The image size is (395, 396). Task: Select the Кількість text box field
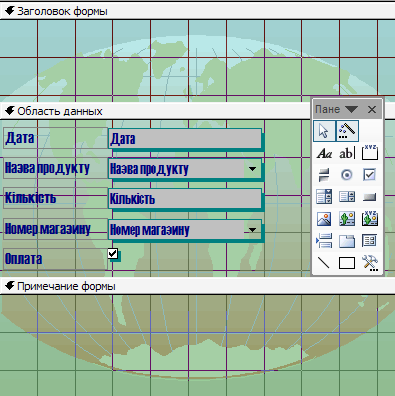(185, 199)
